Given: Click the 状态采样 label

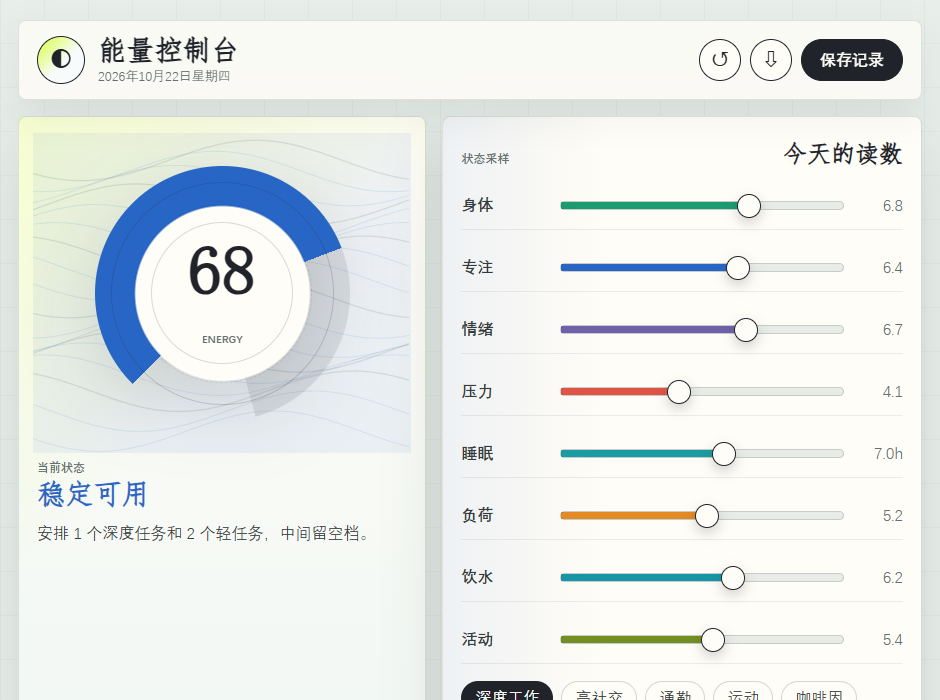Looking at the screenshot, I should coord(485,159).
